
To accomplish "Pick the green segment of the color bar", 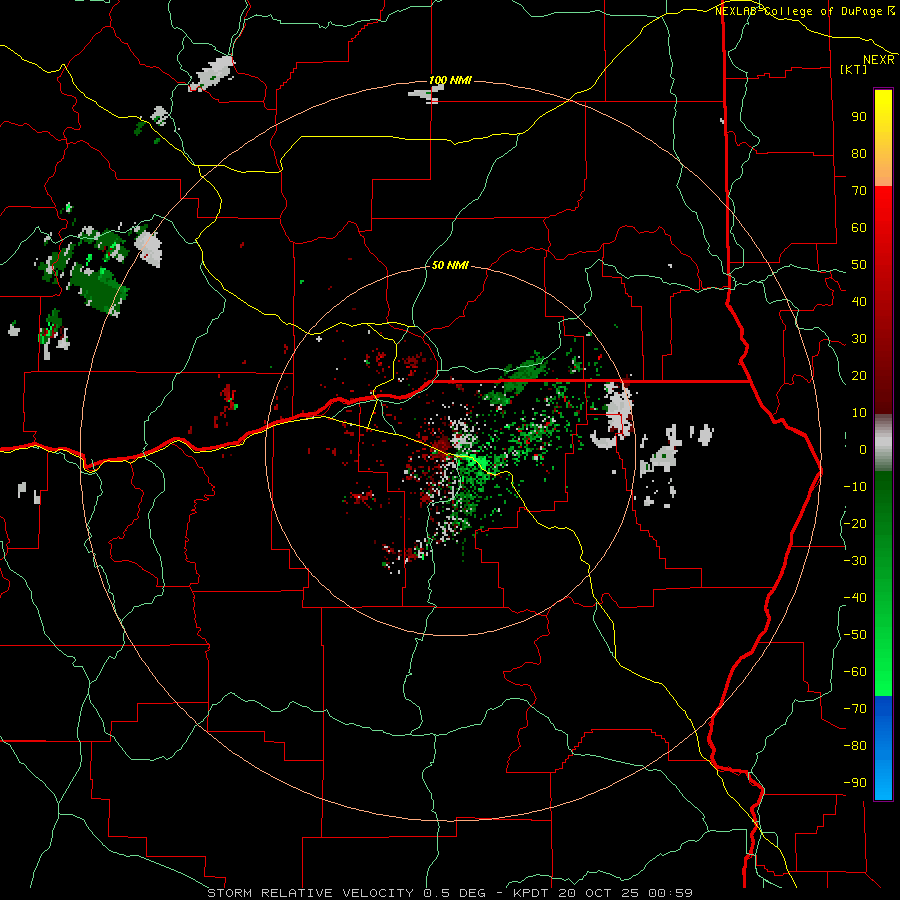I will click(883, 584).
